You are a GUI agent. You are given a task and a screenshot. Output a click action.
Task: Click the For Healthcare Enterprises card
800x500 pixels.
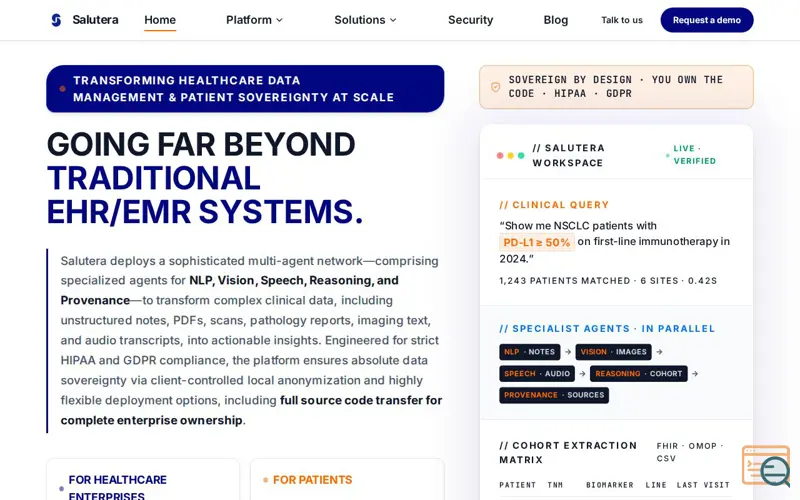(143, 480)
